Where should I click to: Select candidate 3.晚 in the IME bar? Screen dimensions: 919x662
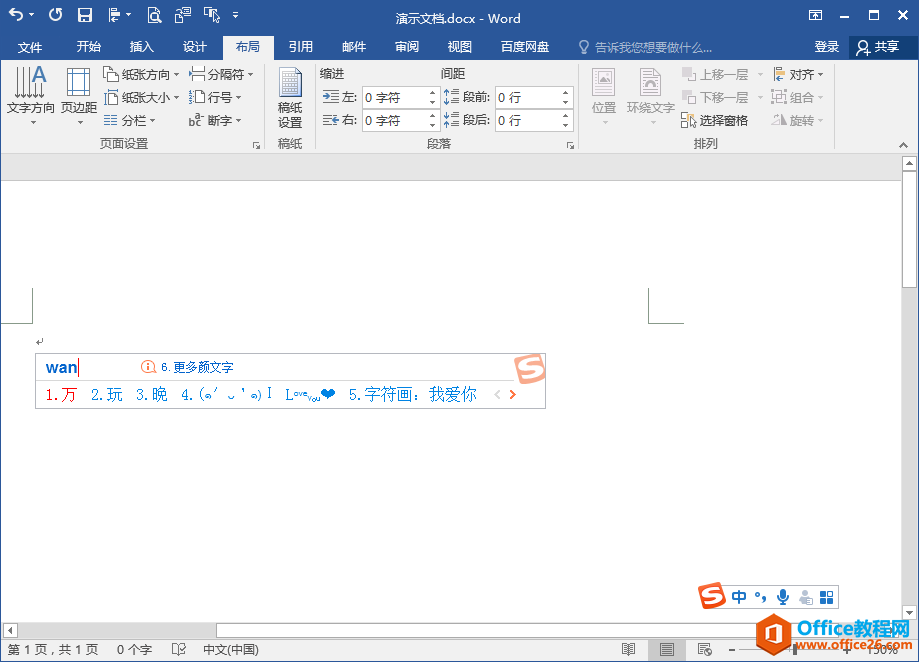pyautogui.click(x=152, y=394)
